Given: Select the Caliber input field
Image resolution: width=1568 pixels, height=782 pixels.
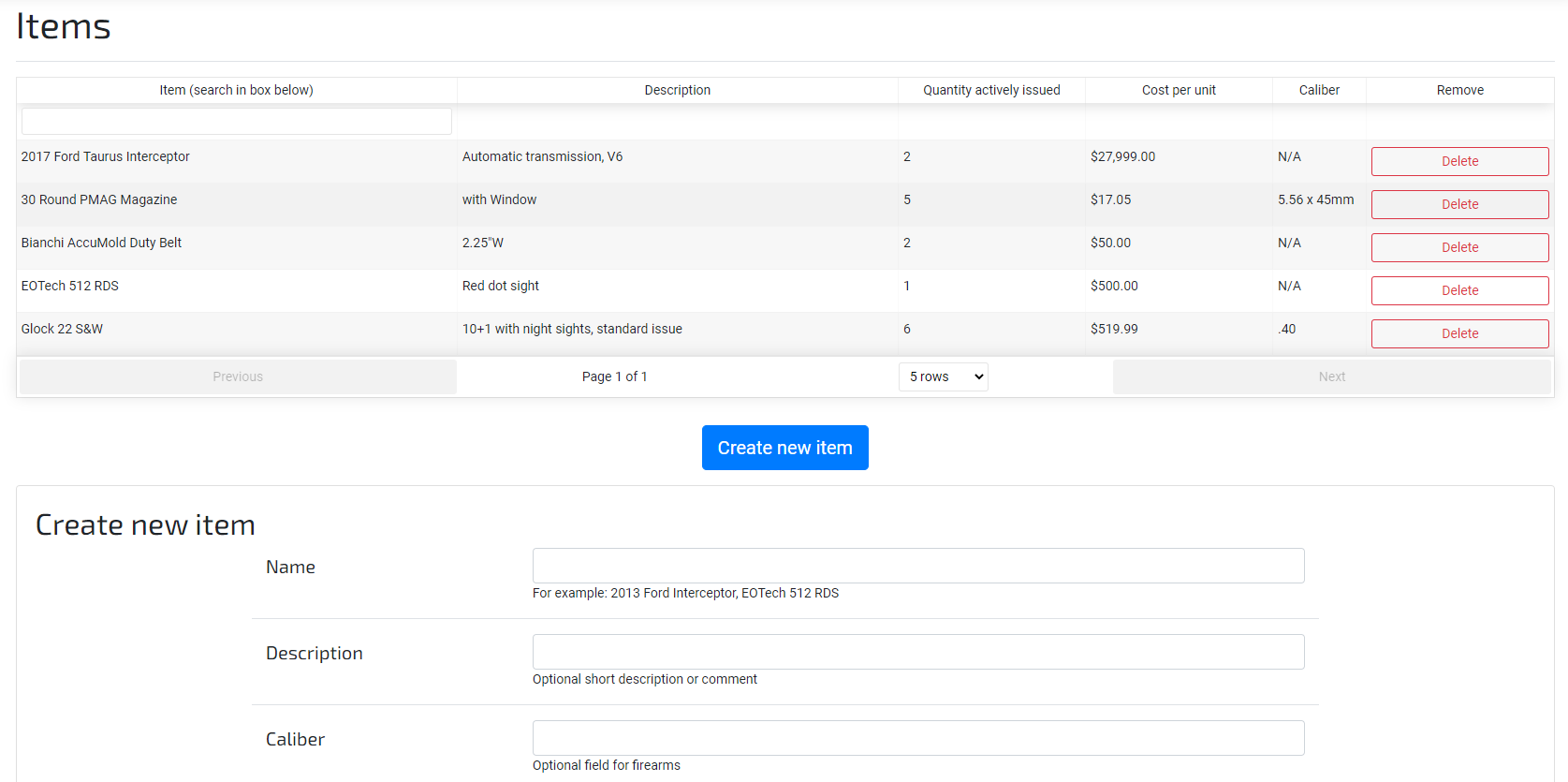Looking at the screenshot, I should [917, 738].
